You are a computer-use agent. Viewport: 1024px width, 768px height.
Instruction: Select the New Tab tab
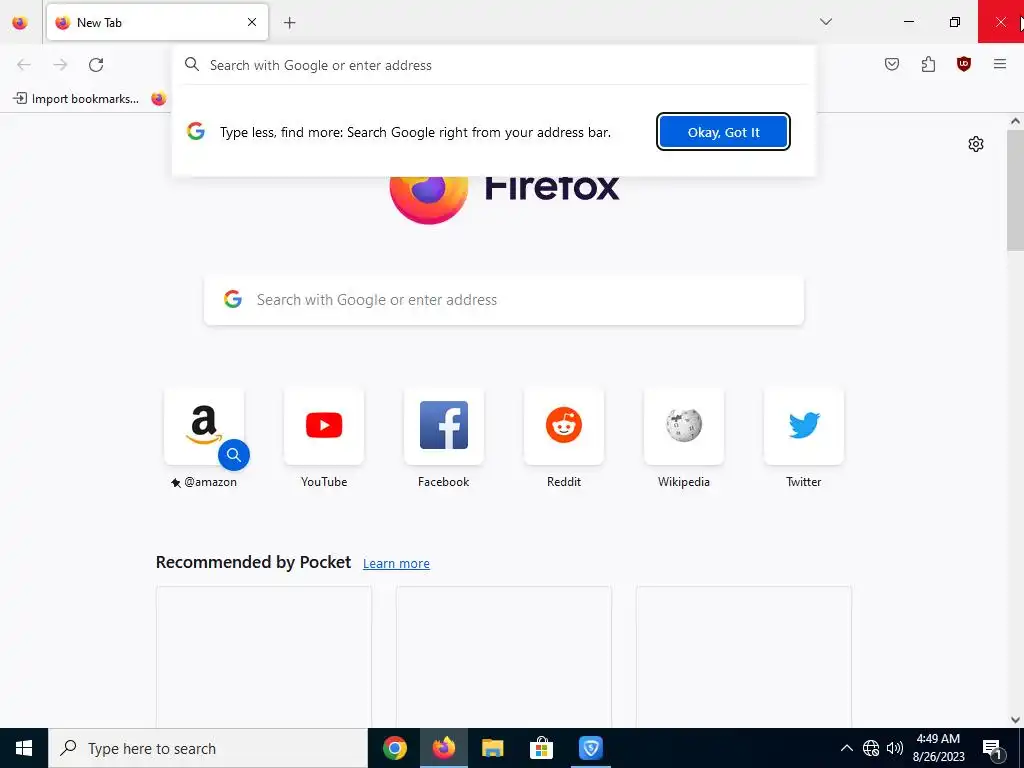coord(157,22)
